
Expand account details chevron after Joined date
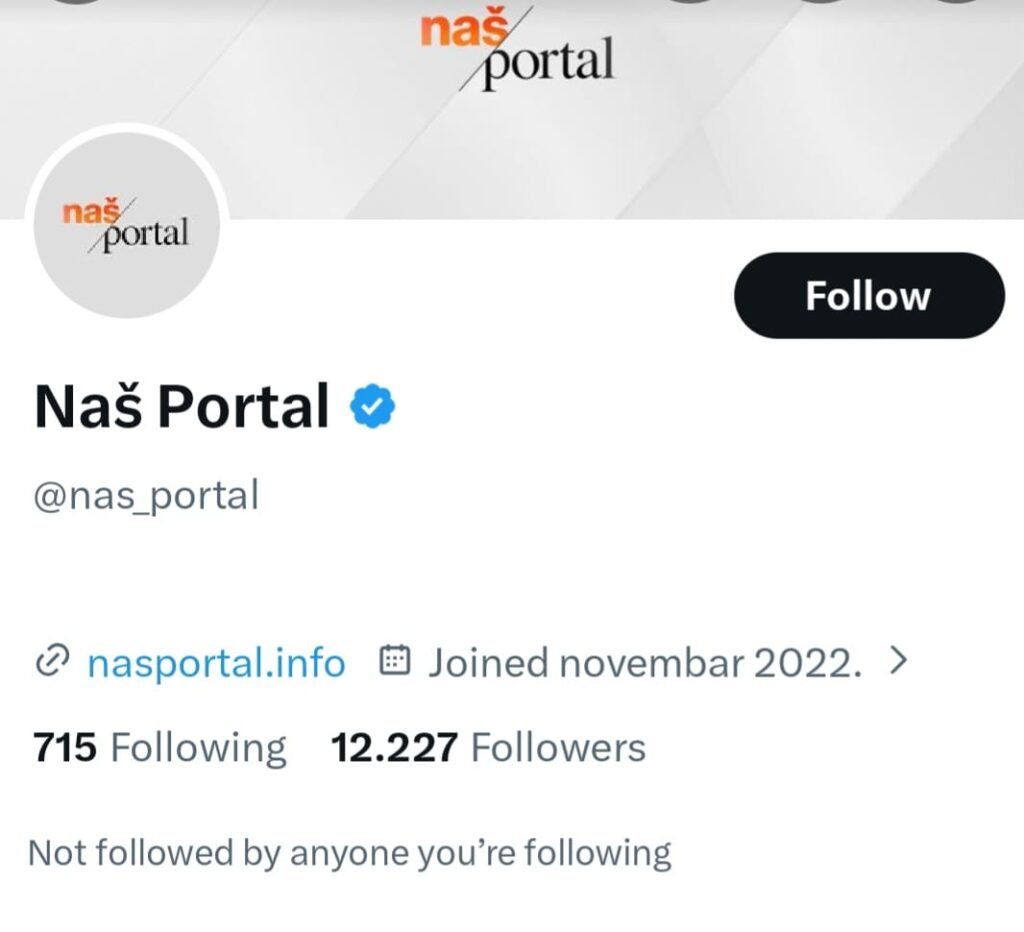898,660
